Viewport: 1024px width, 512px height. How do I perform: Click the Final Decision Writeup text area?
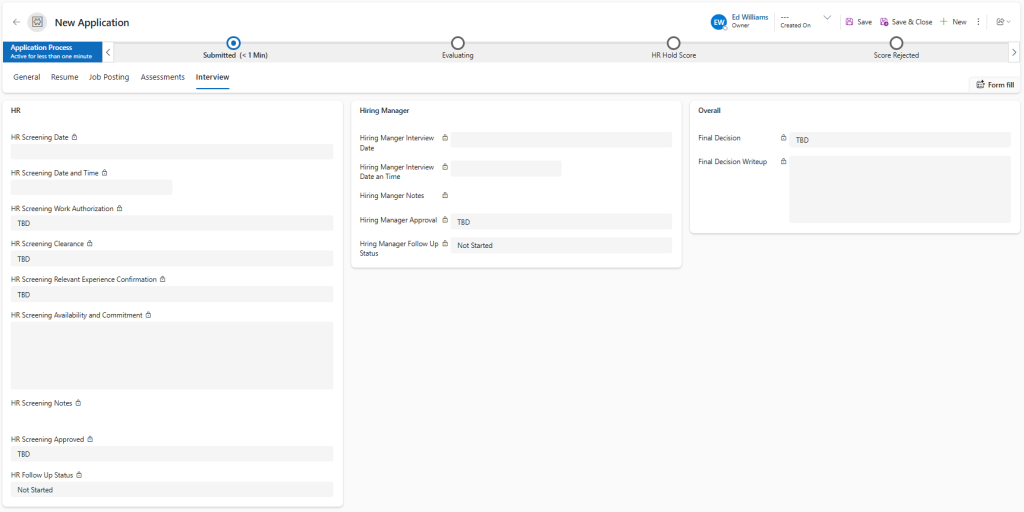coord(900,189)
